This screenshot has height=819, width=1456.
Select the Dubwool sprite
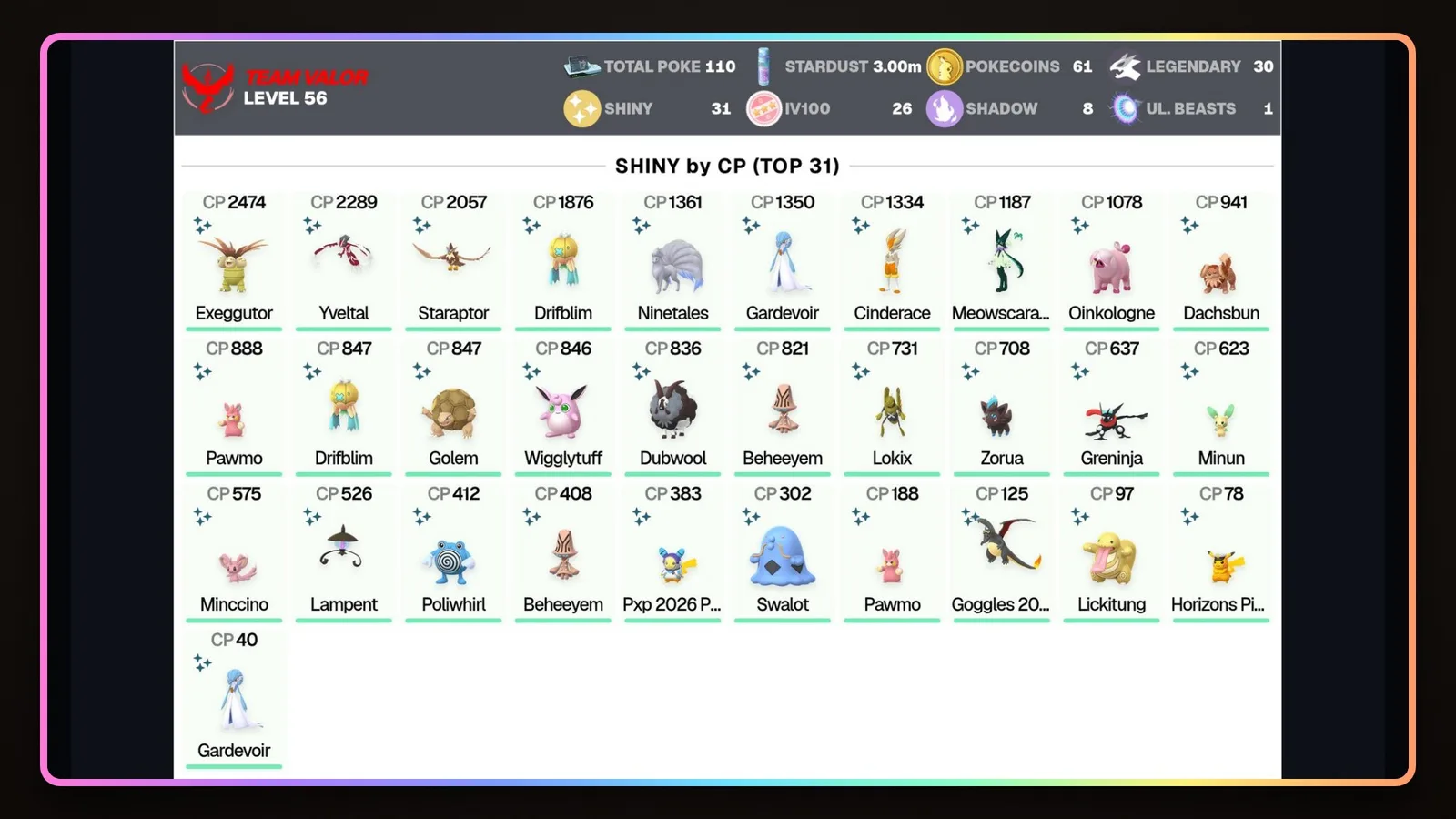pyautogui.click(x=673, y=409)
